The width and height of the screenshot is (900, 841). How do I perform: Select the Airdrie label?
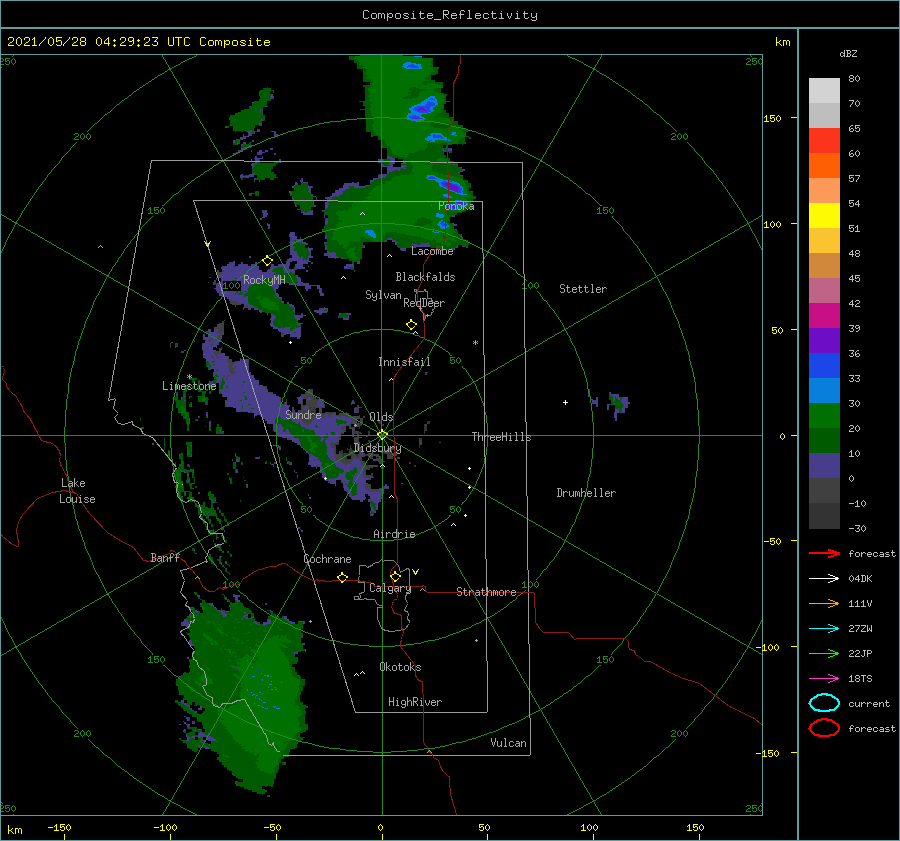[x=394, y=534]
